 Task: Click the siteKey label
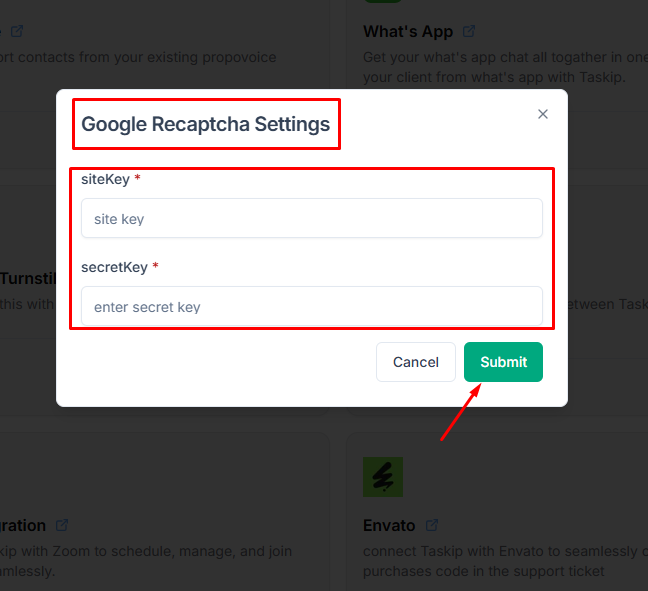[105, 179]
